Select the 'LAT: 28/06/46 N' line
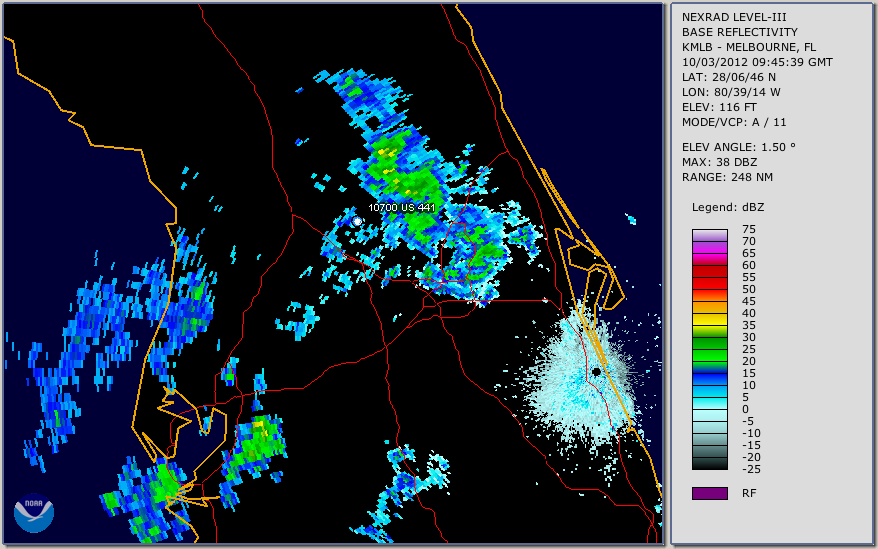 [x=728, y=77]
